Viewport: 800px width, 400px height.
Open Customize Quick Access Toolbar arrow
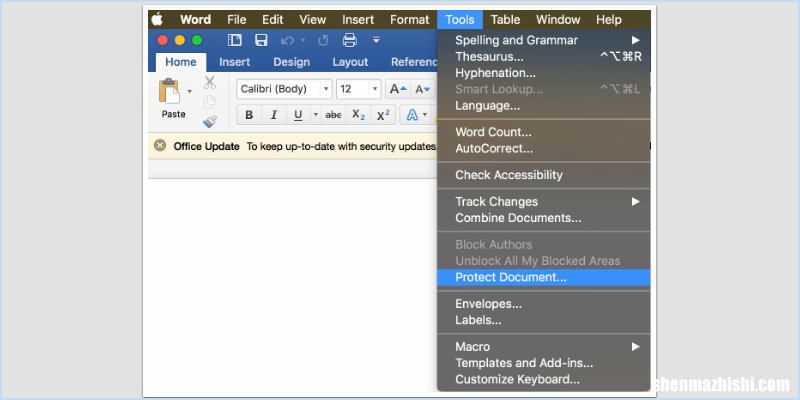pyautogui.click(x=377, y=40)
